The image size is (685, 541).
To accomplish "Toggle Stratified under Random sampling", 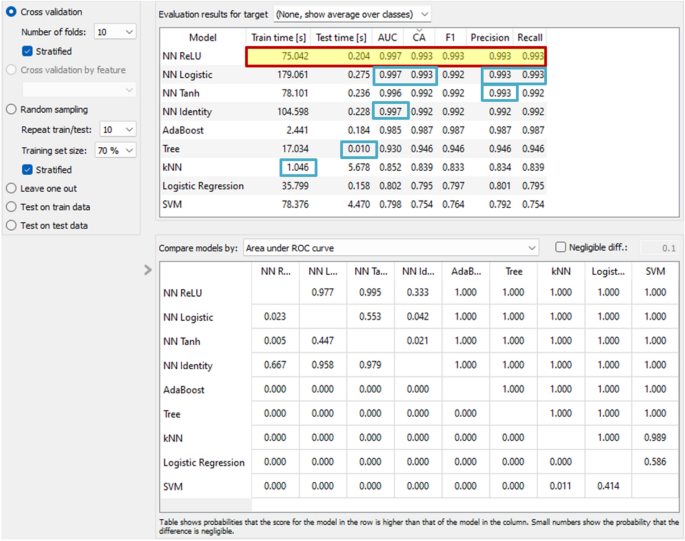I will [x=28, y=168].
